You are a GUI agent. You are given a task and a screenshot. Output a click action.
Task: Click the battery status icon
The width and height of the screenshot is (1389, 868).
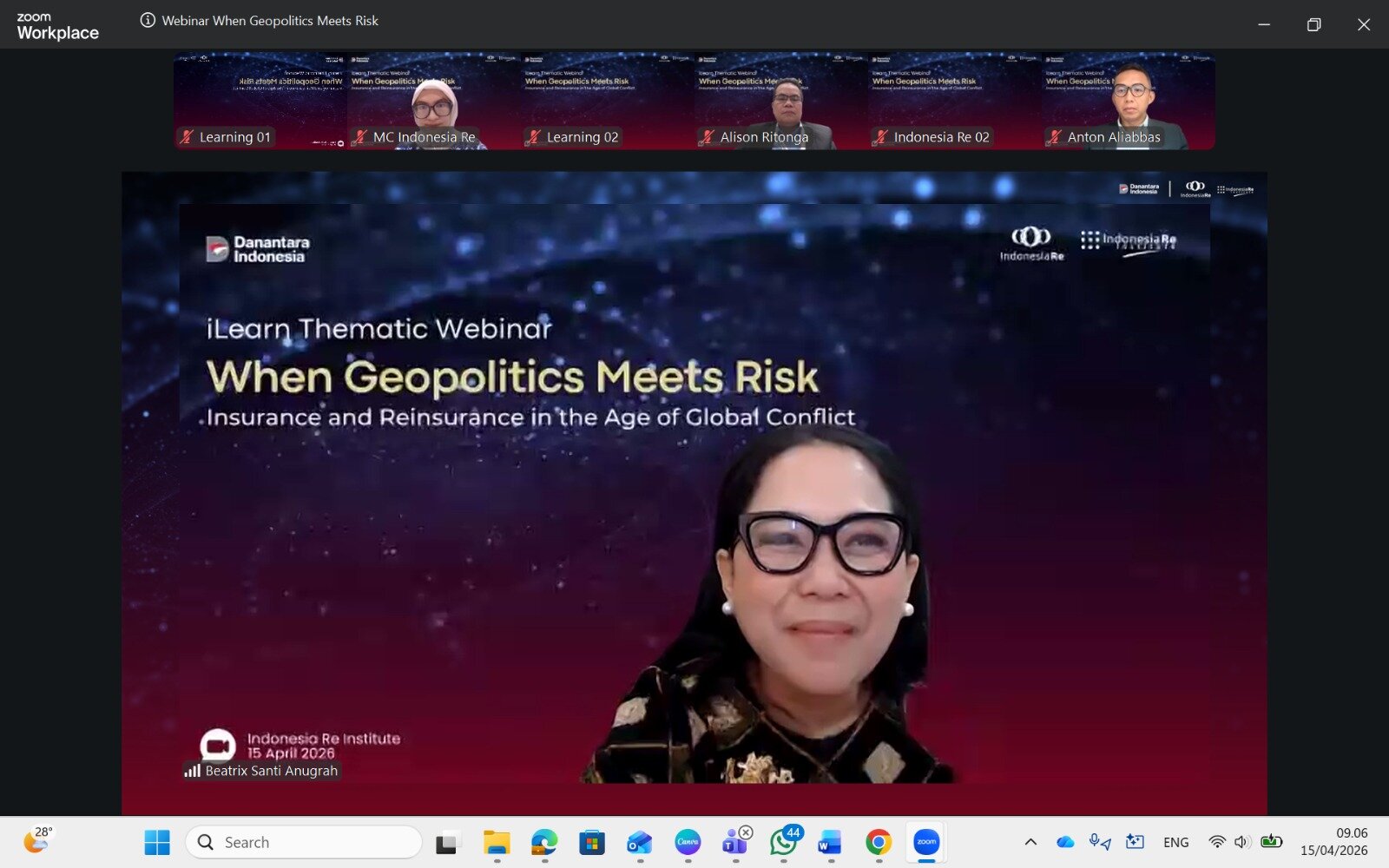(1272, 841)
